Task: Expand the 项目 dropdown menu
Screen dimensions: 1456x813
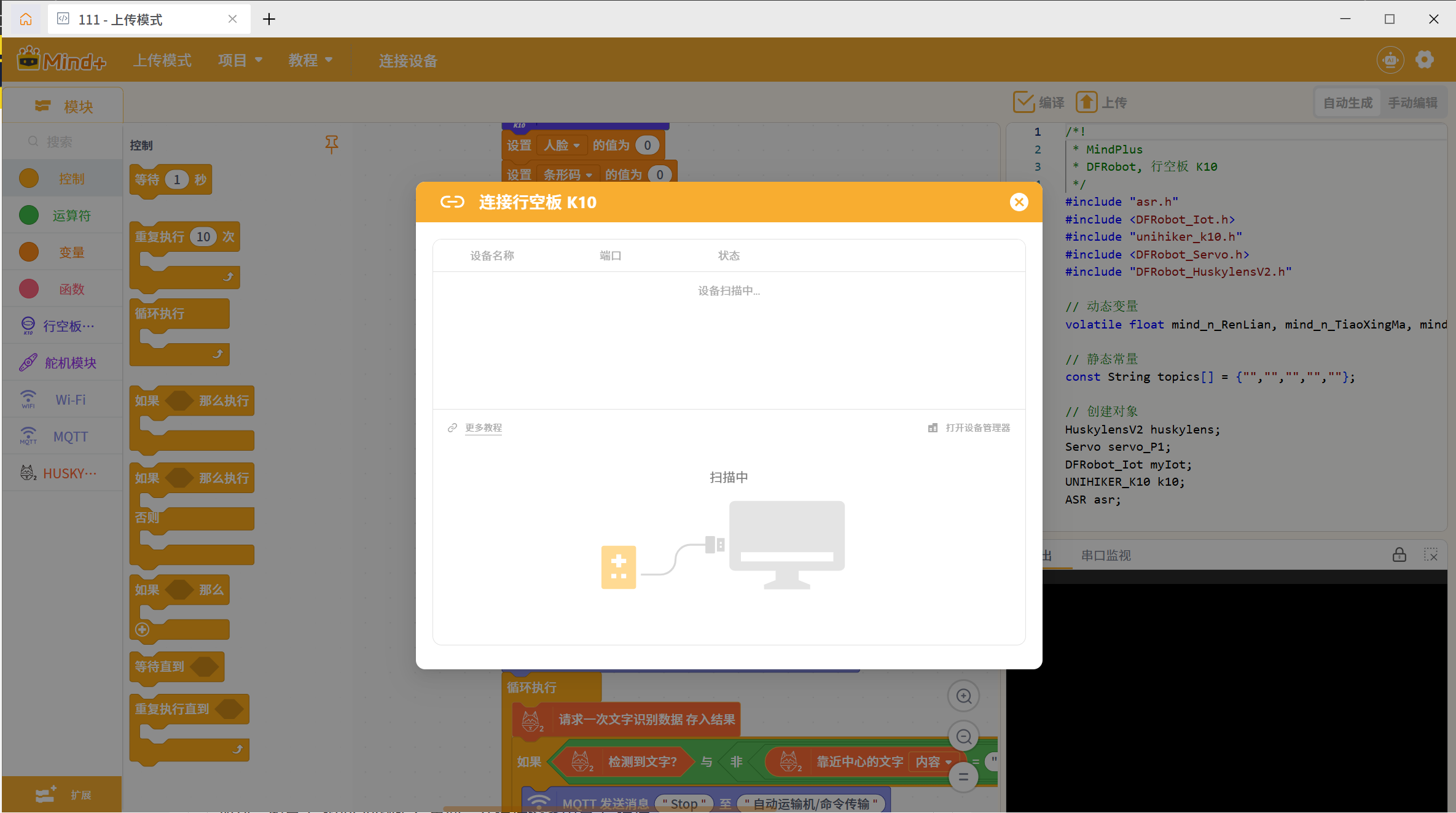Action: [240, 60]
